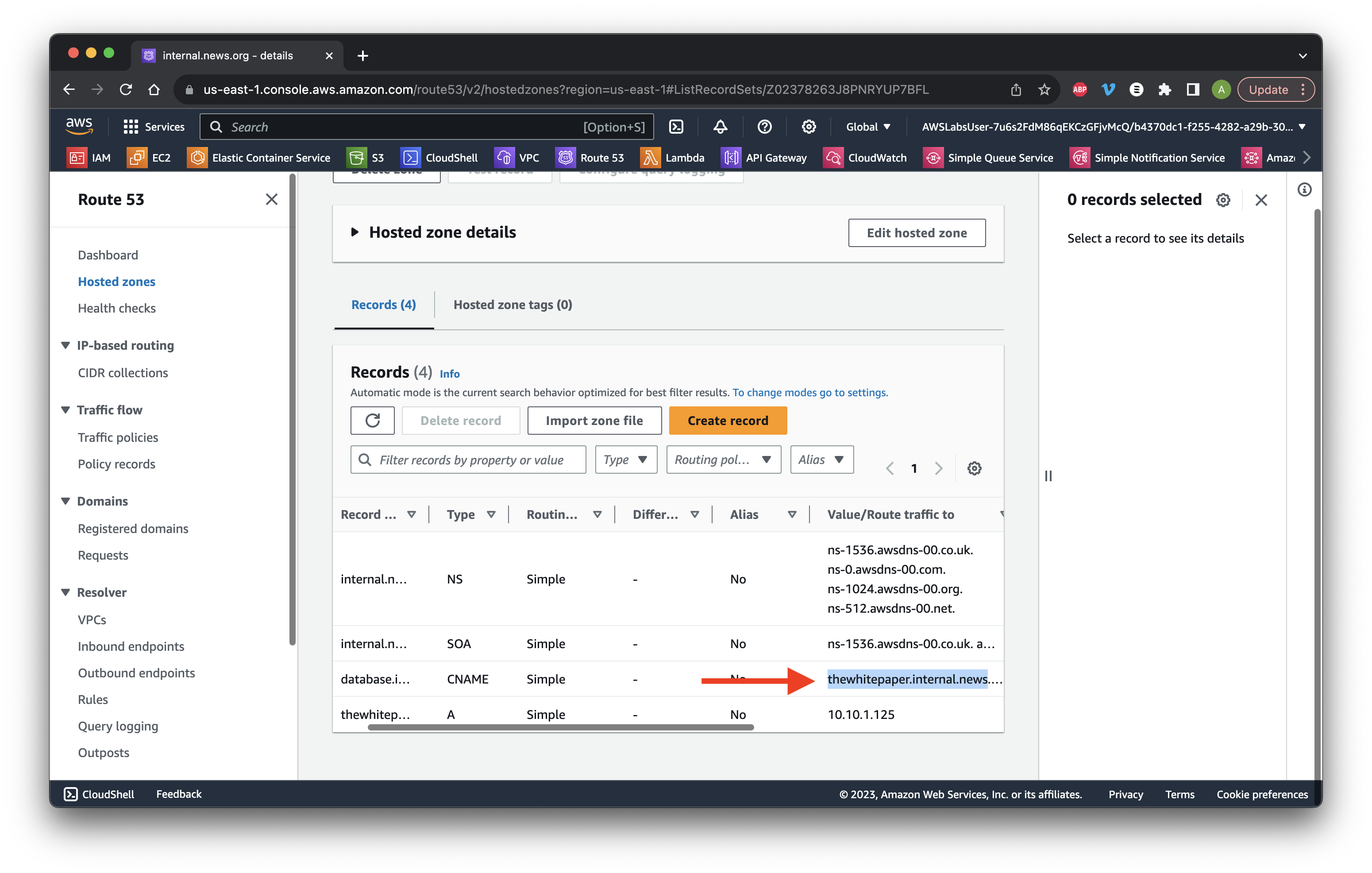Open the browser extensions puzzle icon
The width and height of the screenshot is (1372, 873).
[x=1164, y=89]
